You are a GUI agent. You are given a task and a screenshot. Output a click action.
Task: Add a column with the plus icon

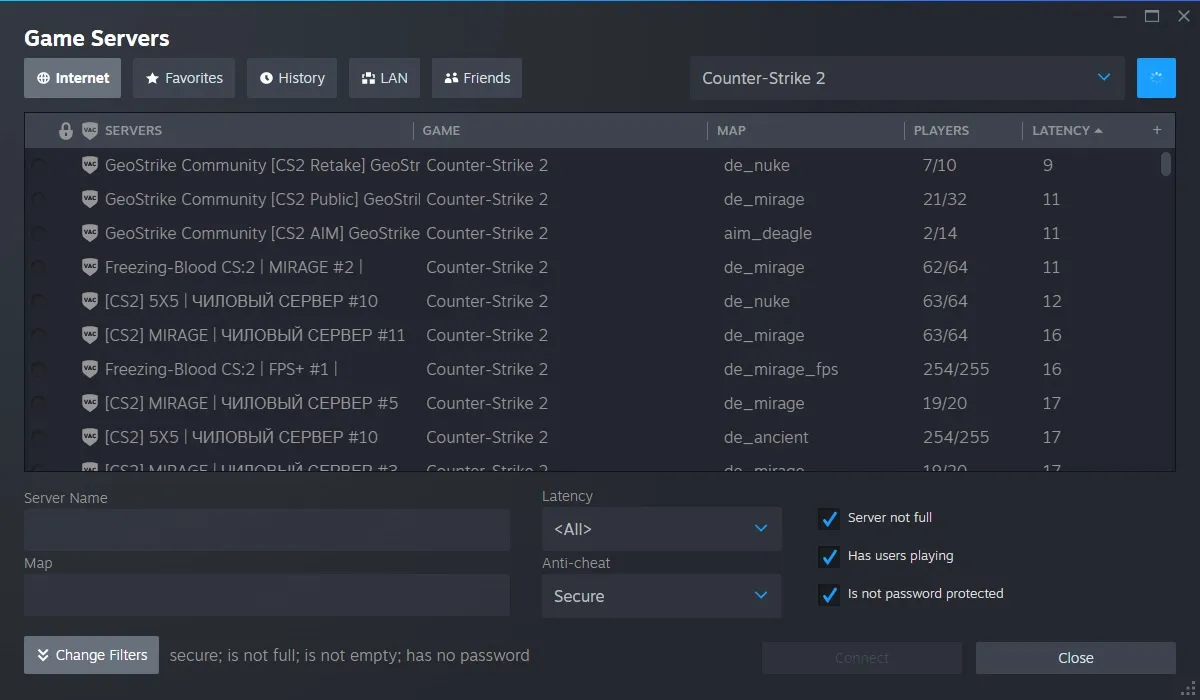pyautogui.click(x=1157, y=130)
